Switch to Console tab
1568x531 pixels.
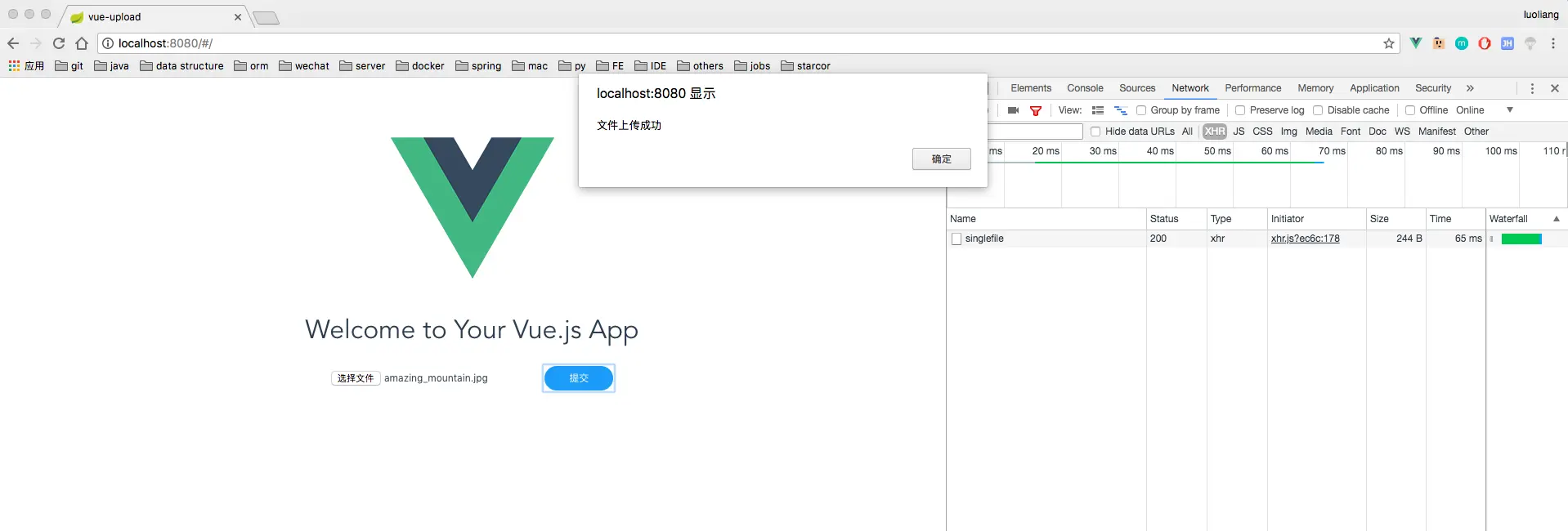[x=1085, y=88]
